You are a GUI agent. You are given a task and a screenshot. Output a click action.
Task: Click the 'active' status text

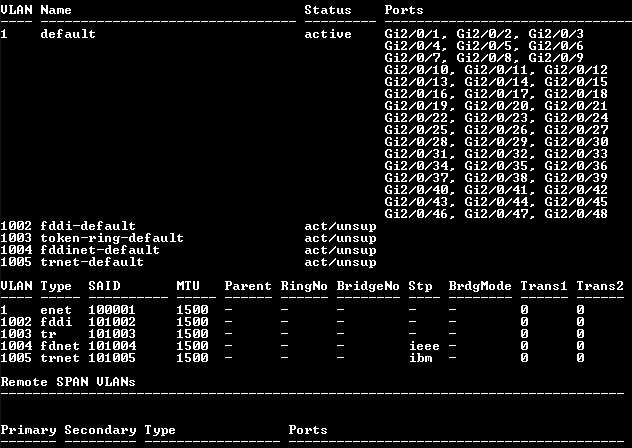point(328,34)
